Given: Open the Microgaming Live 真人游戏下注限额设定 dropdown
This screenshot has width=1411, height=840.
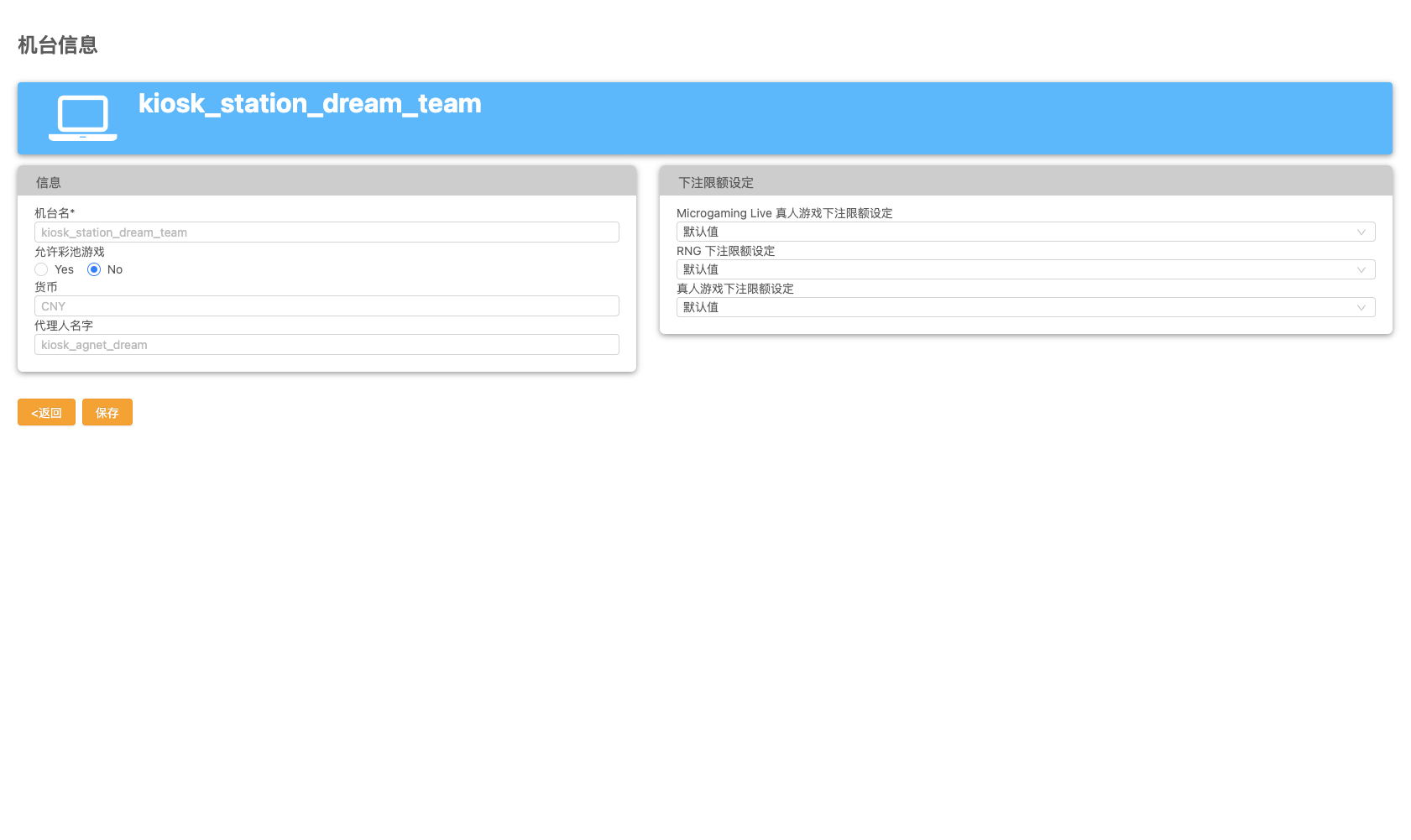Looking at the screenshot, I should pos(1024,232).
